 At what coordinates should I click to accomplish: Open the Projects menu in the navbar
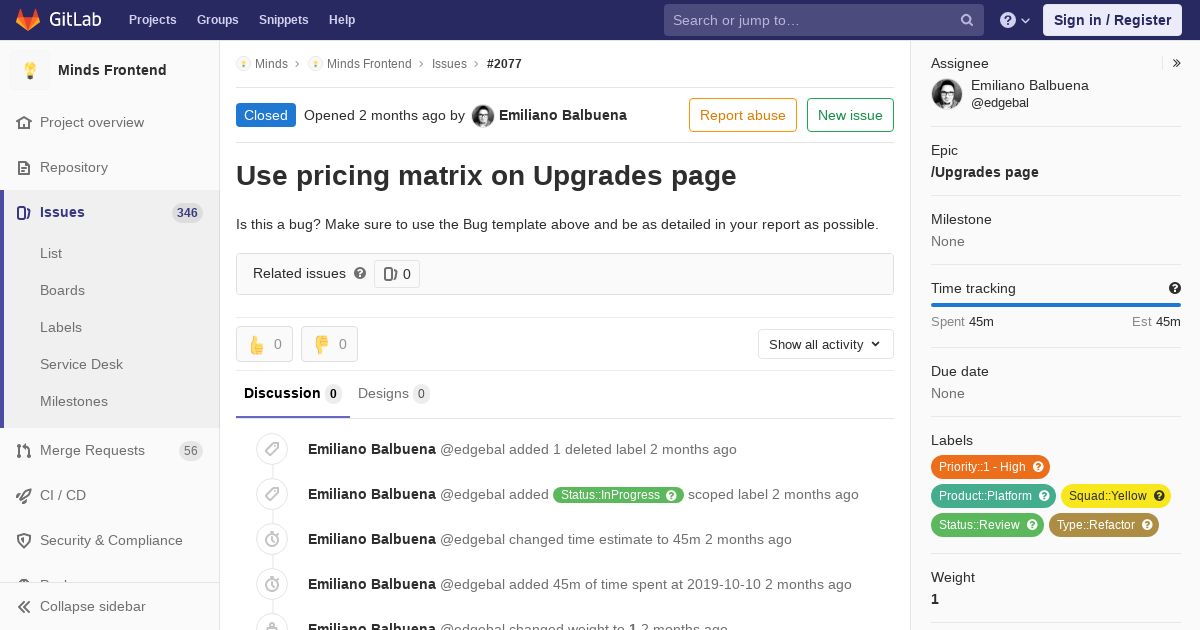point(153,20)
